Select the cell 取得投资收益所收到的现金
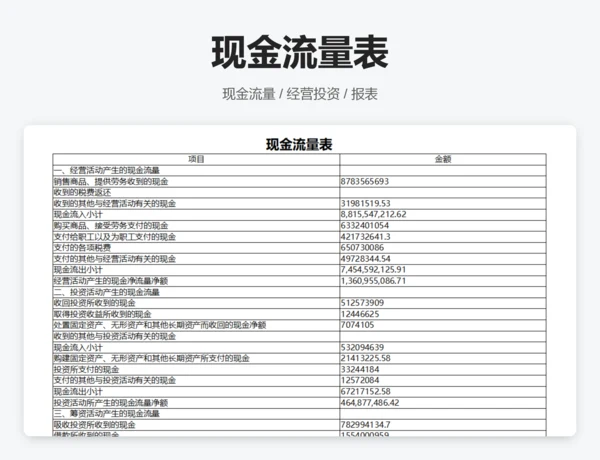The image size is (600, 460). click(x=196, y=314)
